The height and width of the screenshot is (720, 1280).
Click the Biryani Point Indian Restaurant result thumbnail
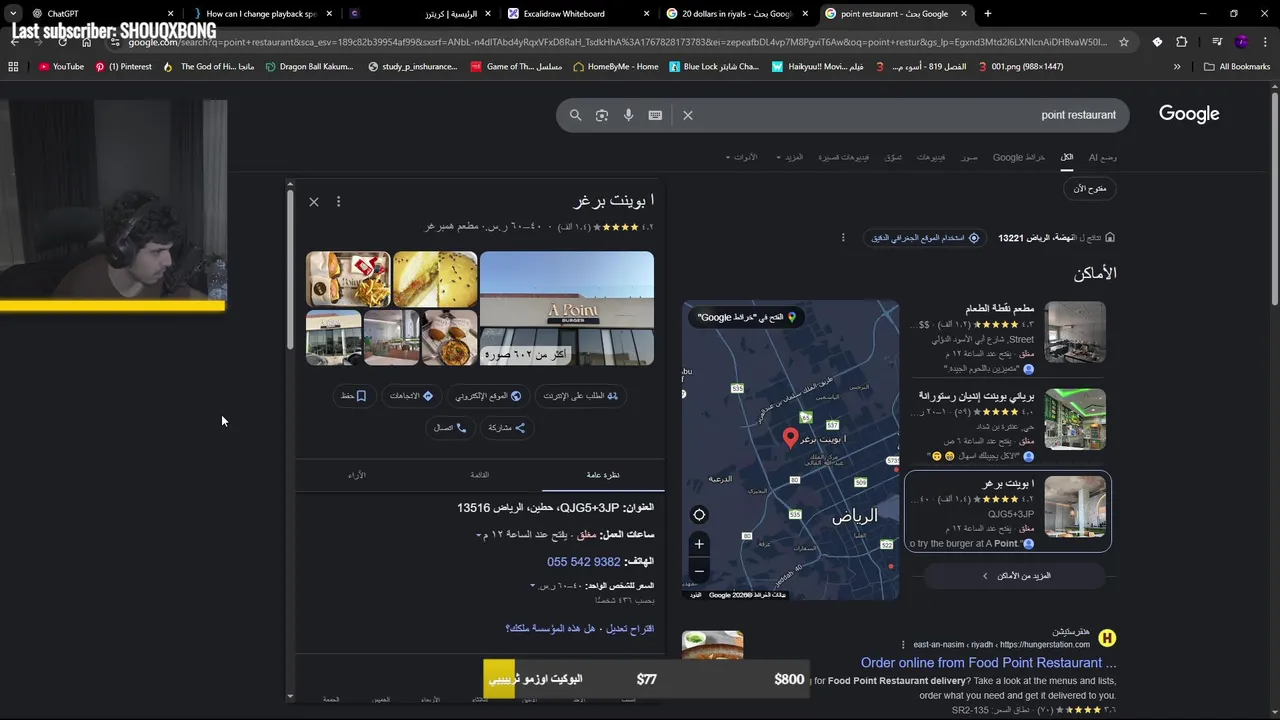[1075, 419]
